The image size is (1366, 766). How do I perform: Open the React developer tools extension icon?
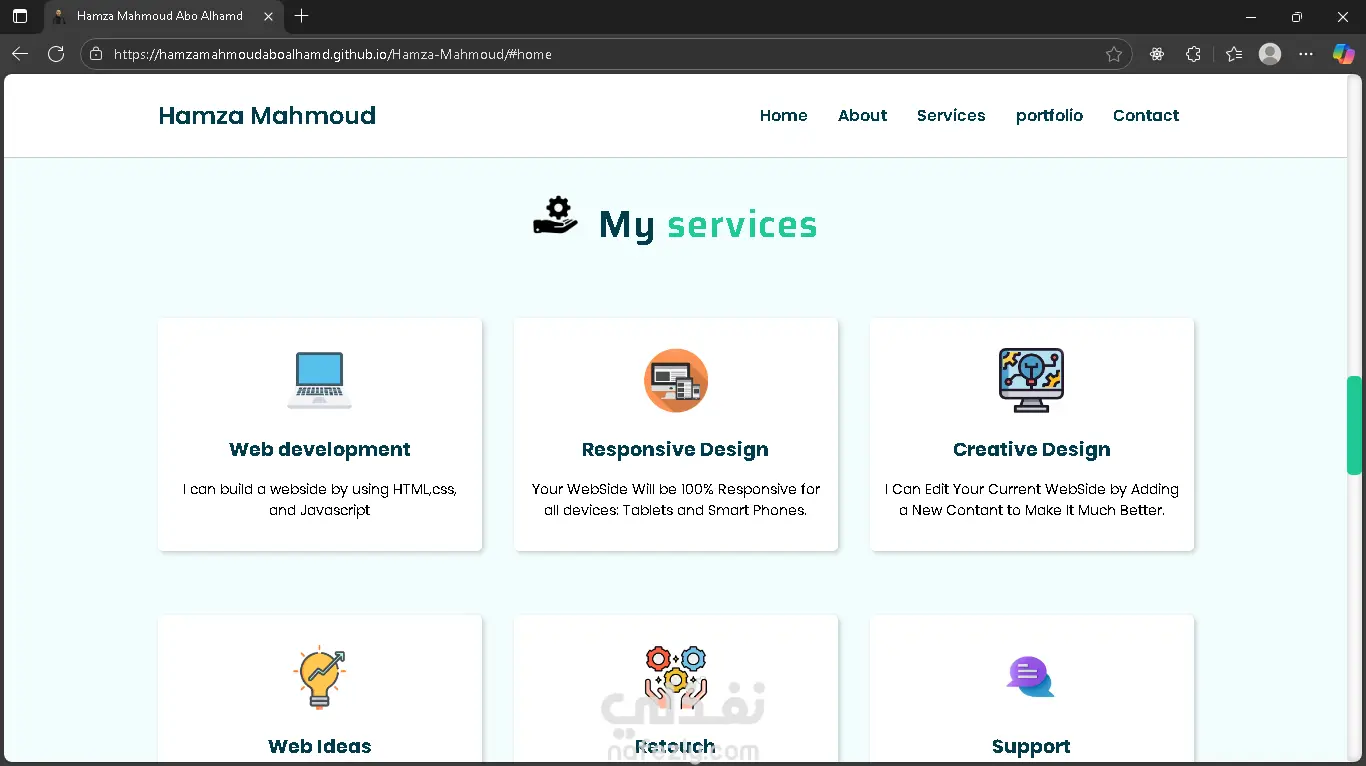point(1157,54)
